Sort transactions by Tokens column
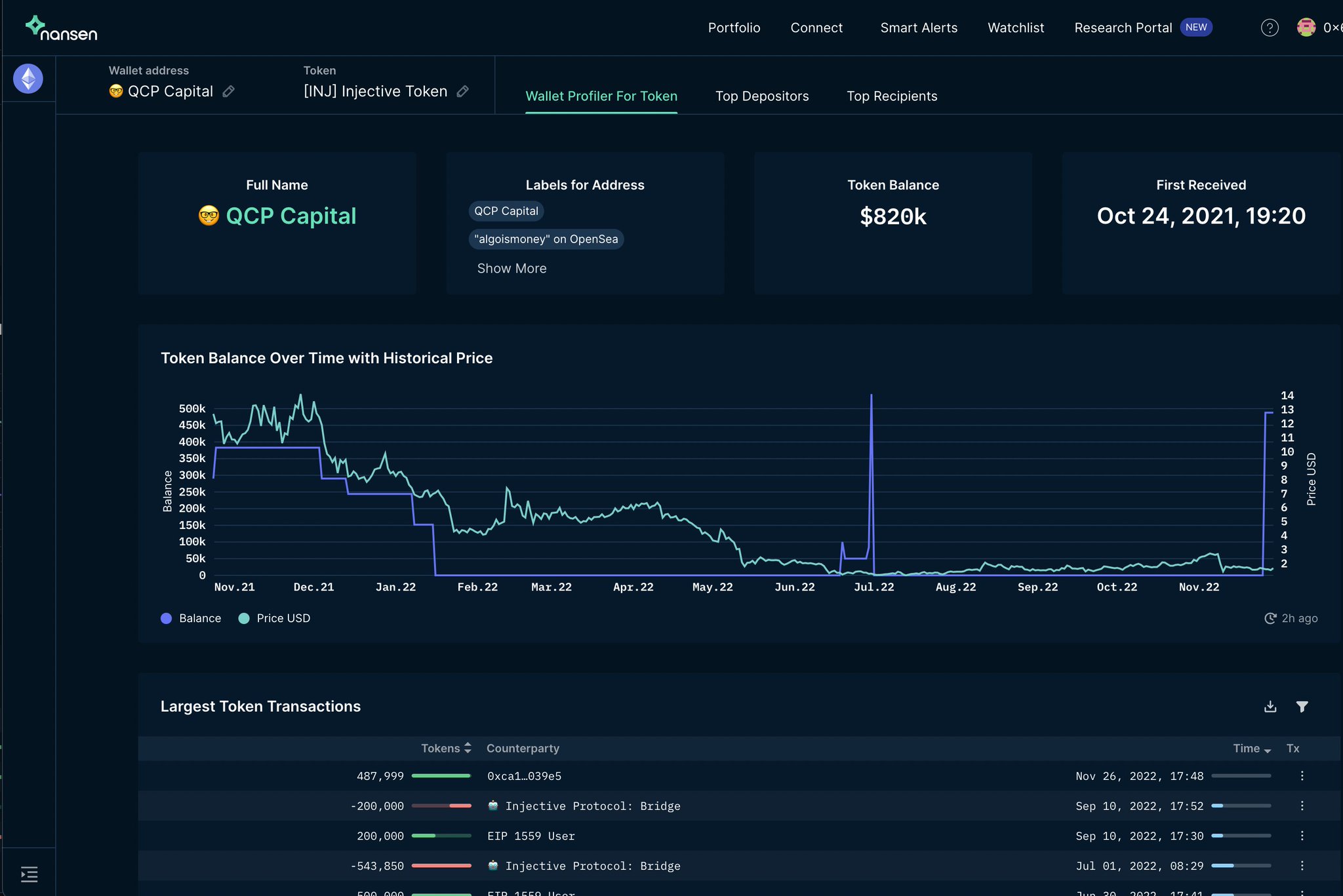The height and width of the screenshot is (896, 1343). tap(467, 748)
